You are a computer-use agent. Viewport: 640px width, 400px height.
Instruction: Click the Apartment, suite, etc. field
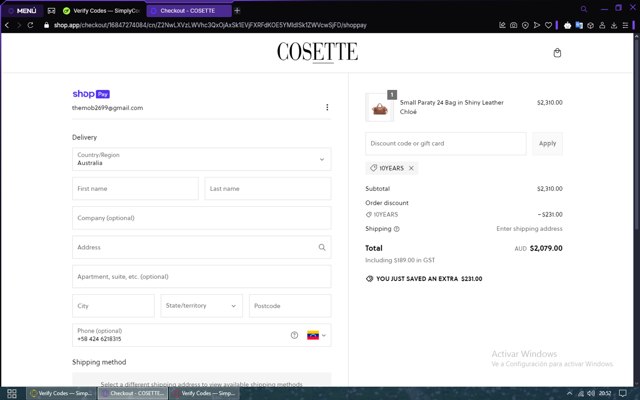(x=202, y=277)
